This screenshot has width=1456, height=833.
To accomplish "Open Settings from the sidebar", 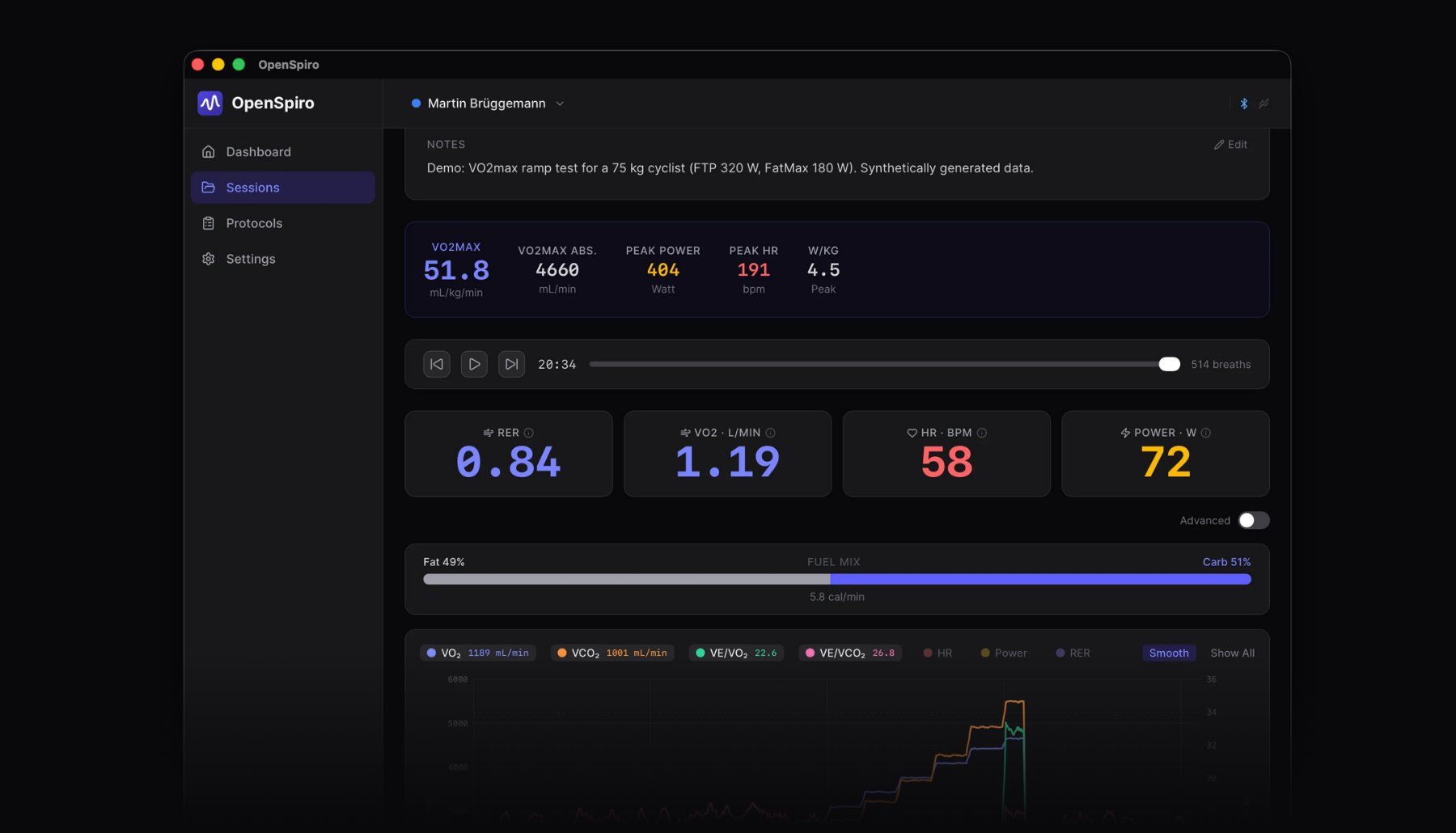I will (282, 259).
